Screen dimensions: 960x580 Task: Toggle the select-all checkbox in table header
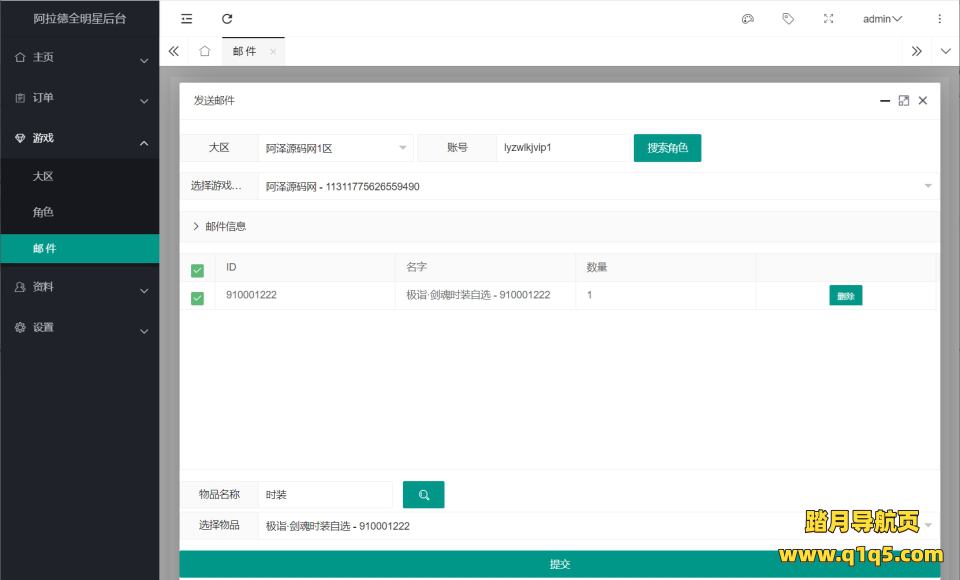[197, 269]
